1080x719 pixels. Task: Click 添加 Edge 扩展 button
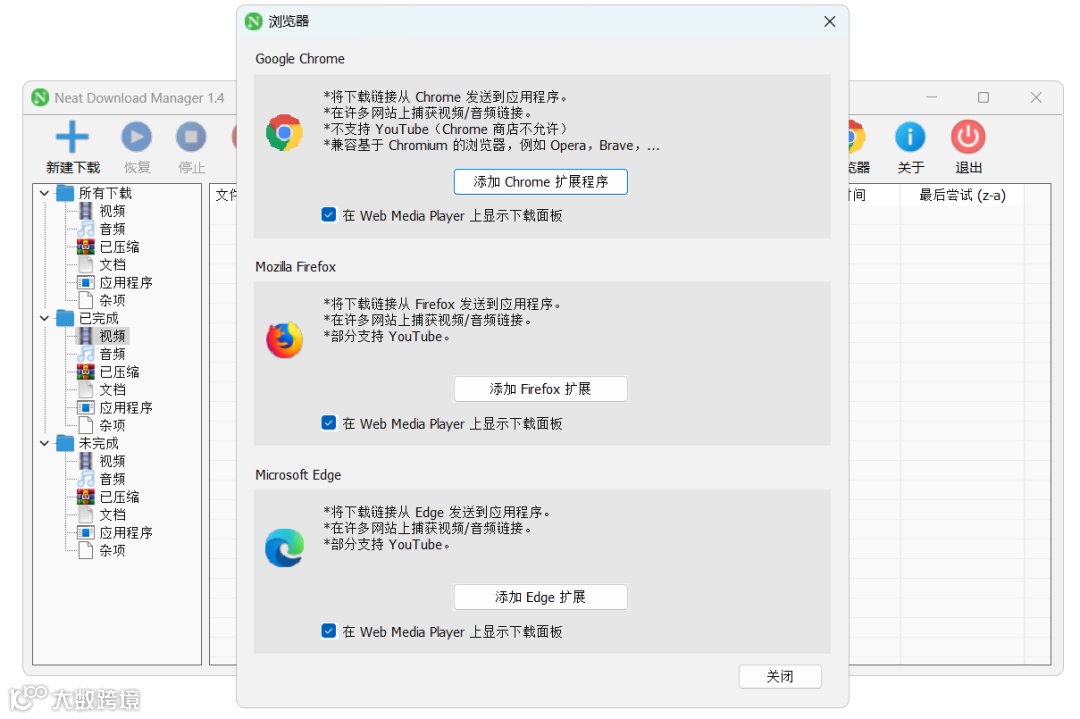541,597
